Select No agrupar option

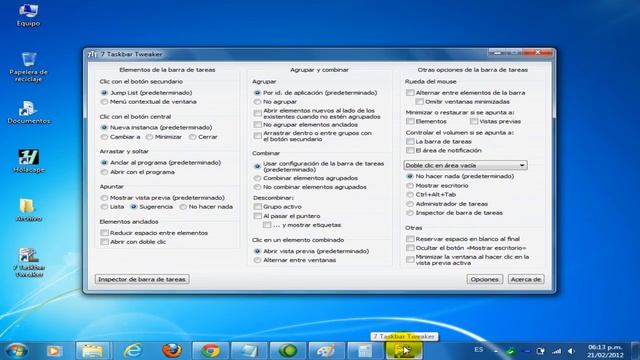point(276,102)
